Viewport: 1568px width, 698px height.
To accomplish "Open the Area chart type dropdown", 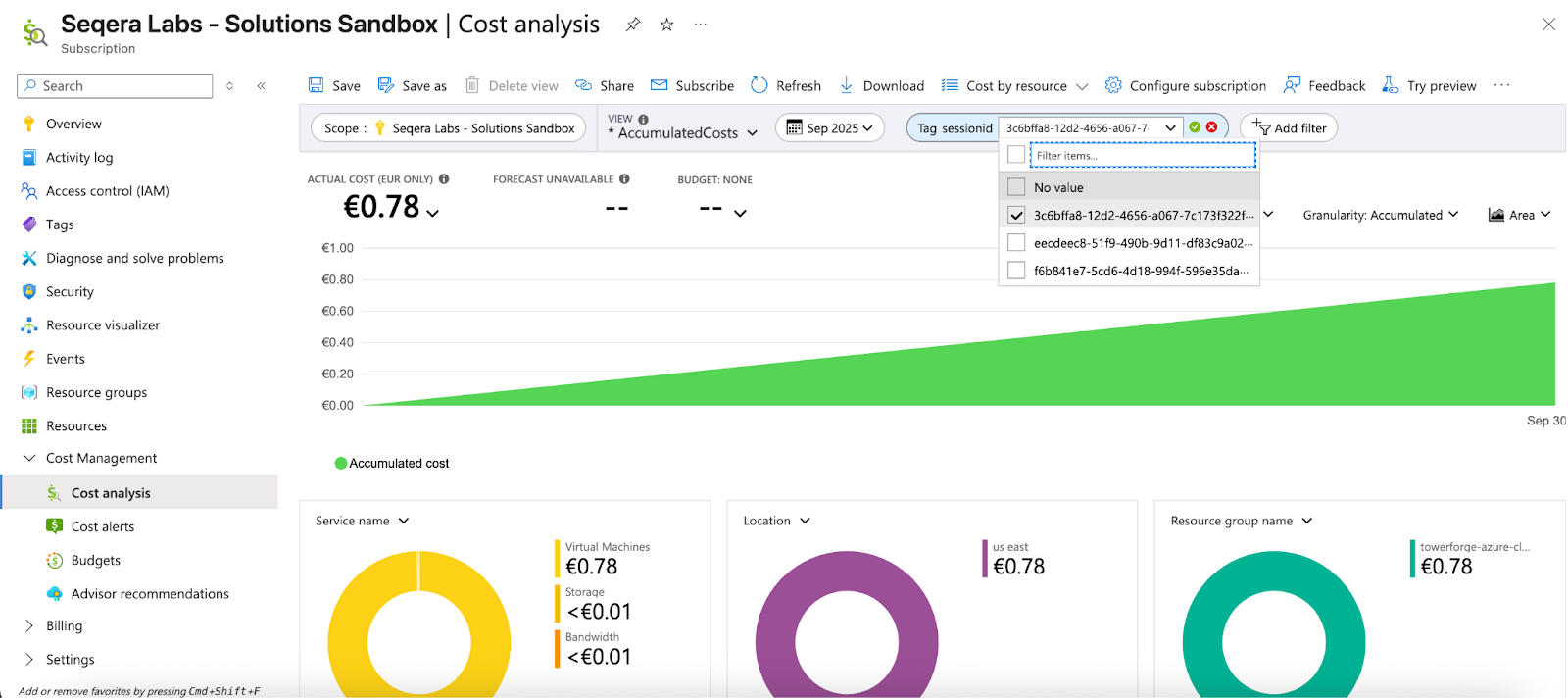I will pyautogui.click(x=1519, y=215).
